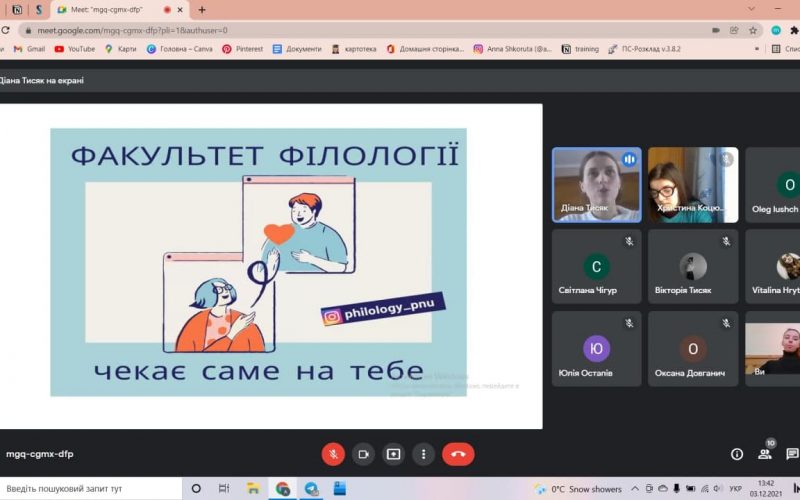Open the three-dot more options menu
Image resolution: width=800 pixels, height=500 pixels.
(424, 454)
